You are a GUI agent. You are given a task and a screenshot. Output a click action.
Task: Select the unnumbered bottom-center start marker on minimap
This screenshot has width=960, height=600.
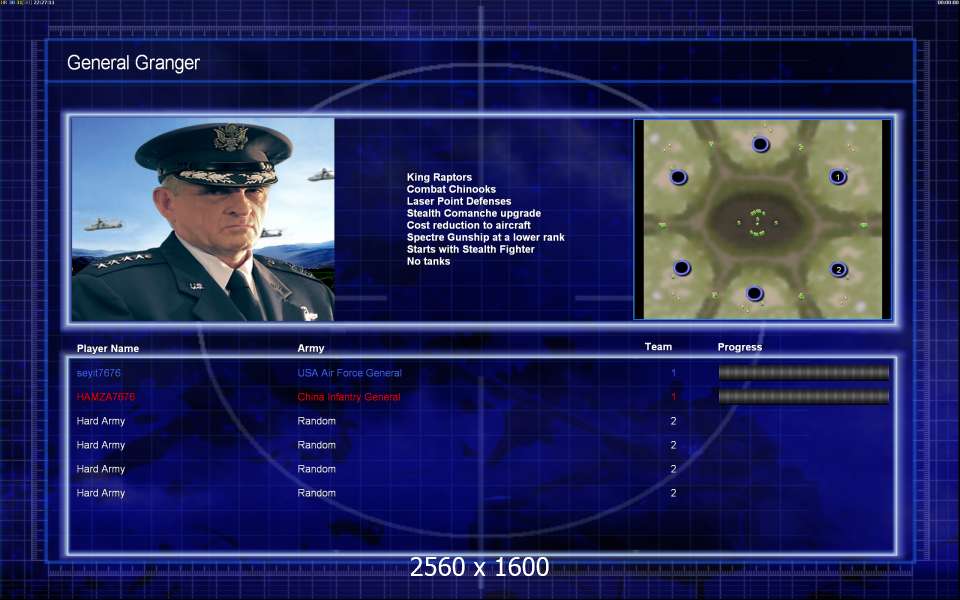click(754, 294)
